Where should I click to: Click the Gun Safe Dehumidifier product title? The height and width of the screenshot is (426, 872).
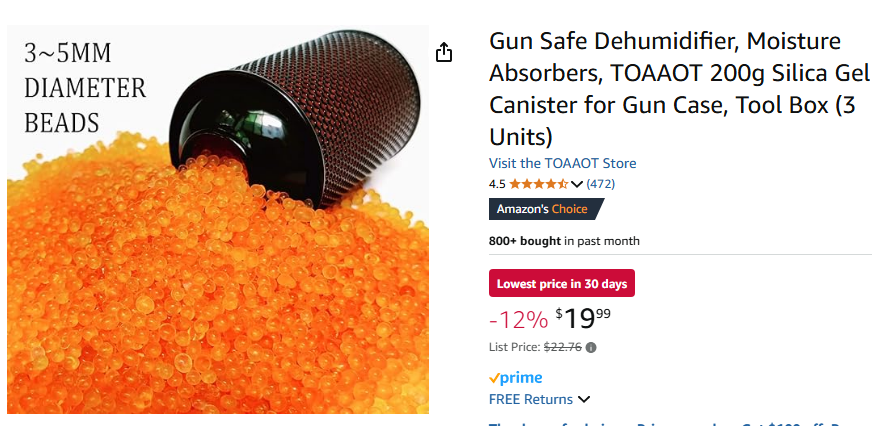point(679,89)
